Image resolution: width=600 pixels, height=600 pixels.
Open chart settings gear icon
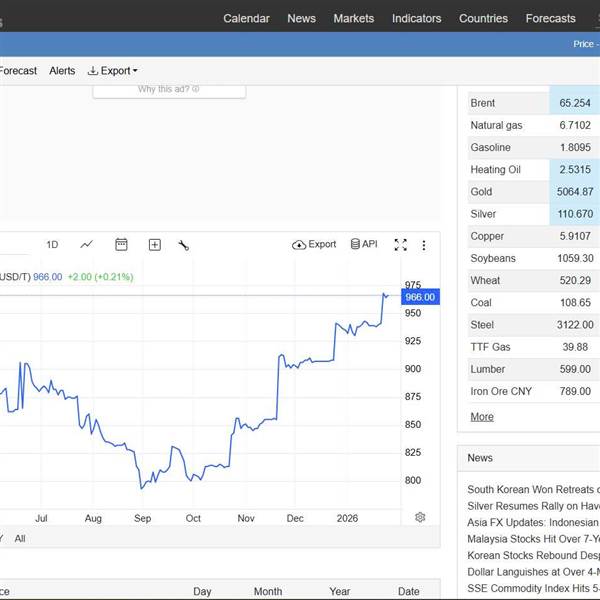point(420,517)
